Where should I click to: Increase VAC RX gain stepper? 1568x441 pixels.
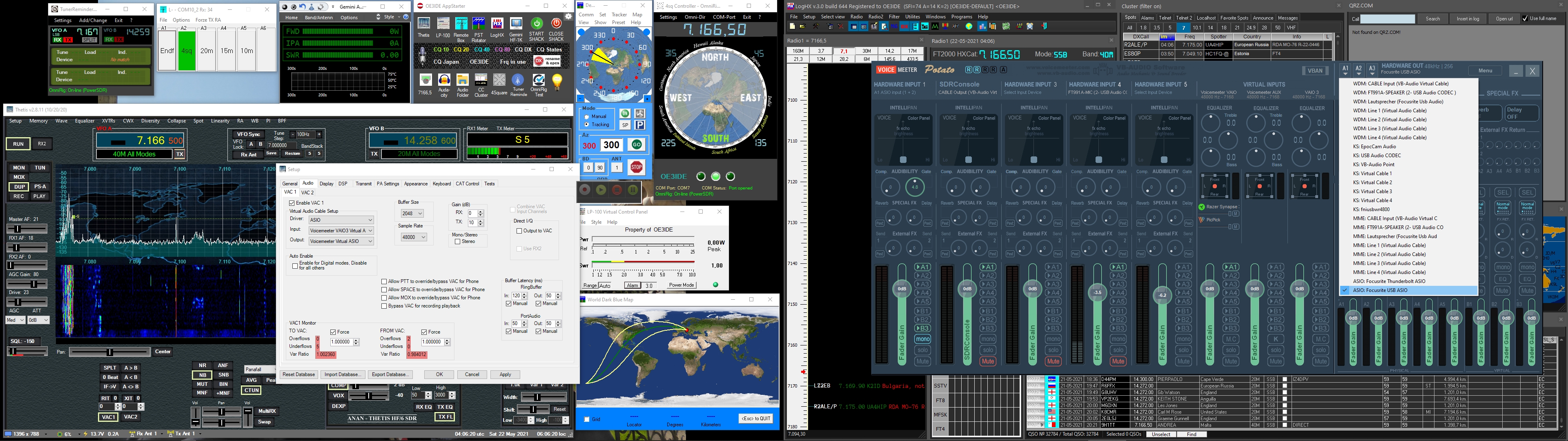tap(481, 212)
